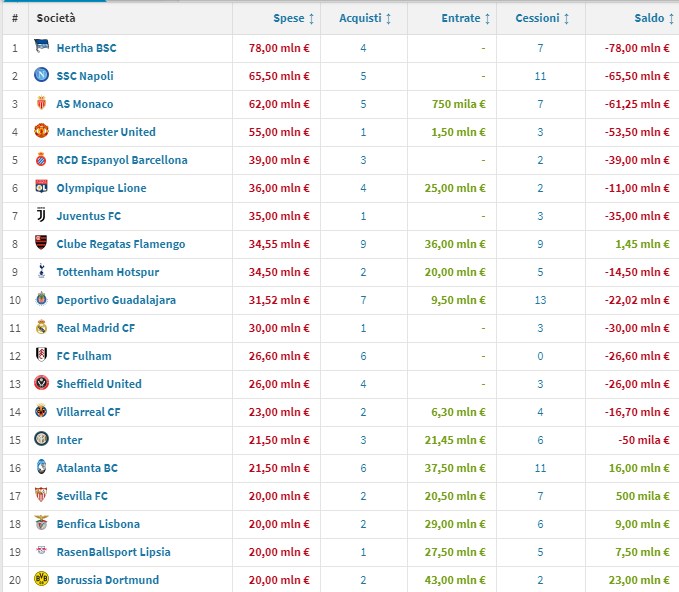Open the Villarreal CF club link
This screenshot has width=679, height=592.
click(88, 412)
